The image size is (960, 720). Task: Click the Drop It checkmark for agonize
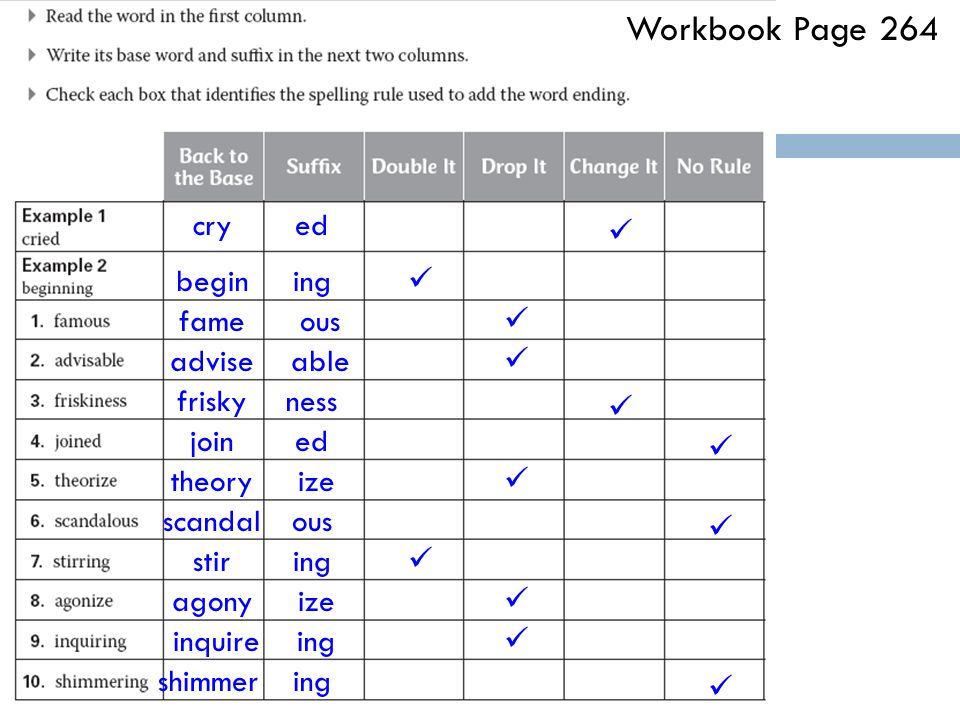[517, 597]
